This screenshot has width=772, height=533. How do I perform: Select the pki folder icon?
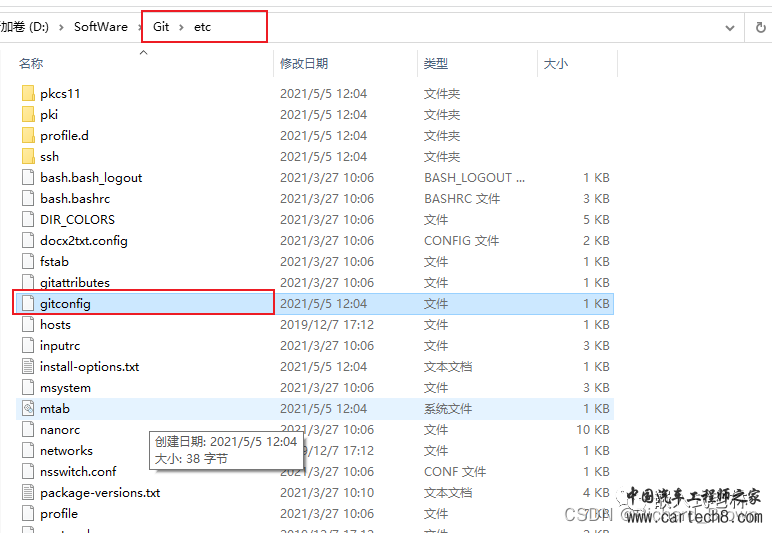point(28,115)
